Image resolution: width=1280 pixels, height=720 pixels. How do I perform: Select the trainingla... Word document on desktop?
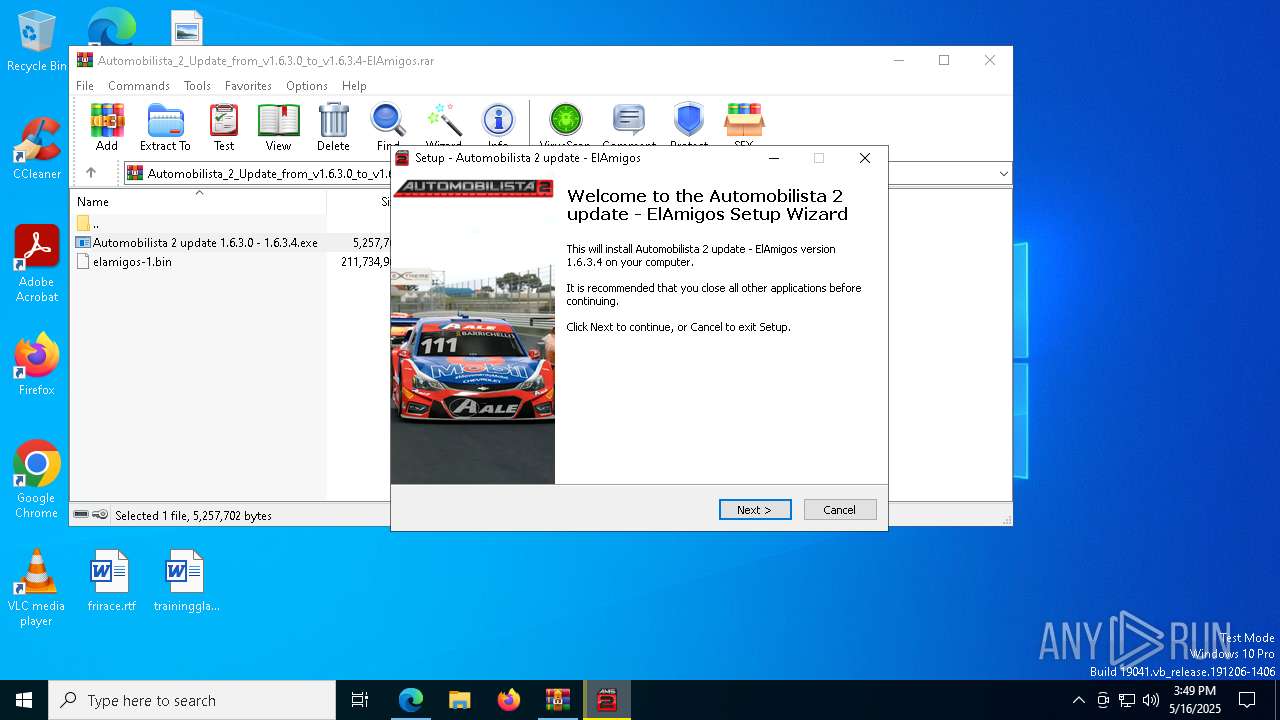(x=186, y=580)
